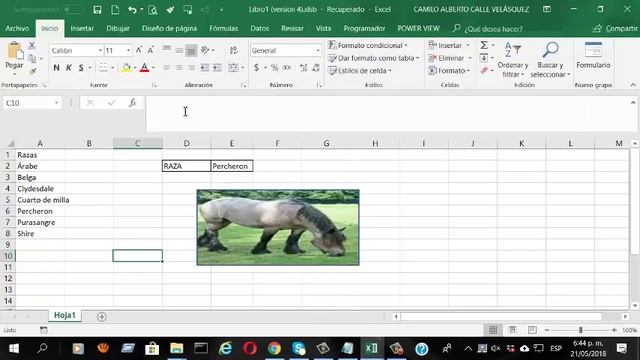The height and width of the screenshot is (360, 640).
Task: Collapse the ribbon with the chevron
Action: click(633, 85)
